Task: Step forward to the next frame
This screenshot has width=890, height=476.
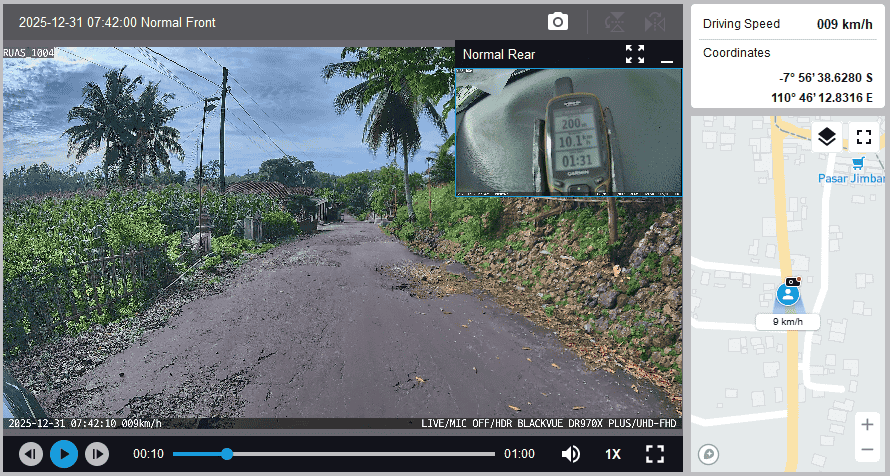Action: (x=96, y=454)
